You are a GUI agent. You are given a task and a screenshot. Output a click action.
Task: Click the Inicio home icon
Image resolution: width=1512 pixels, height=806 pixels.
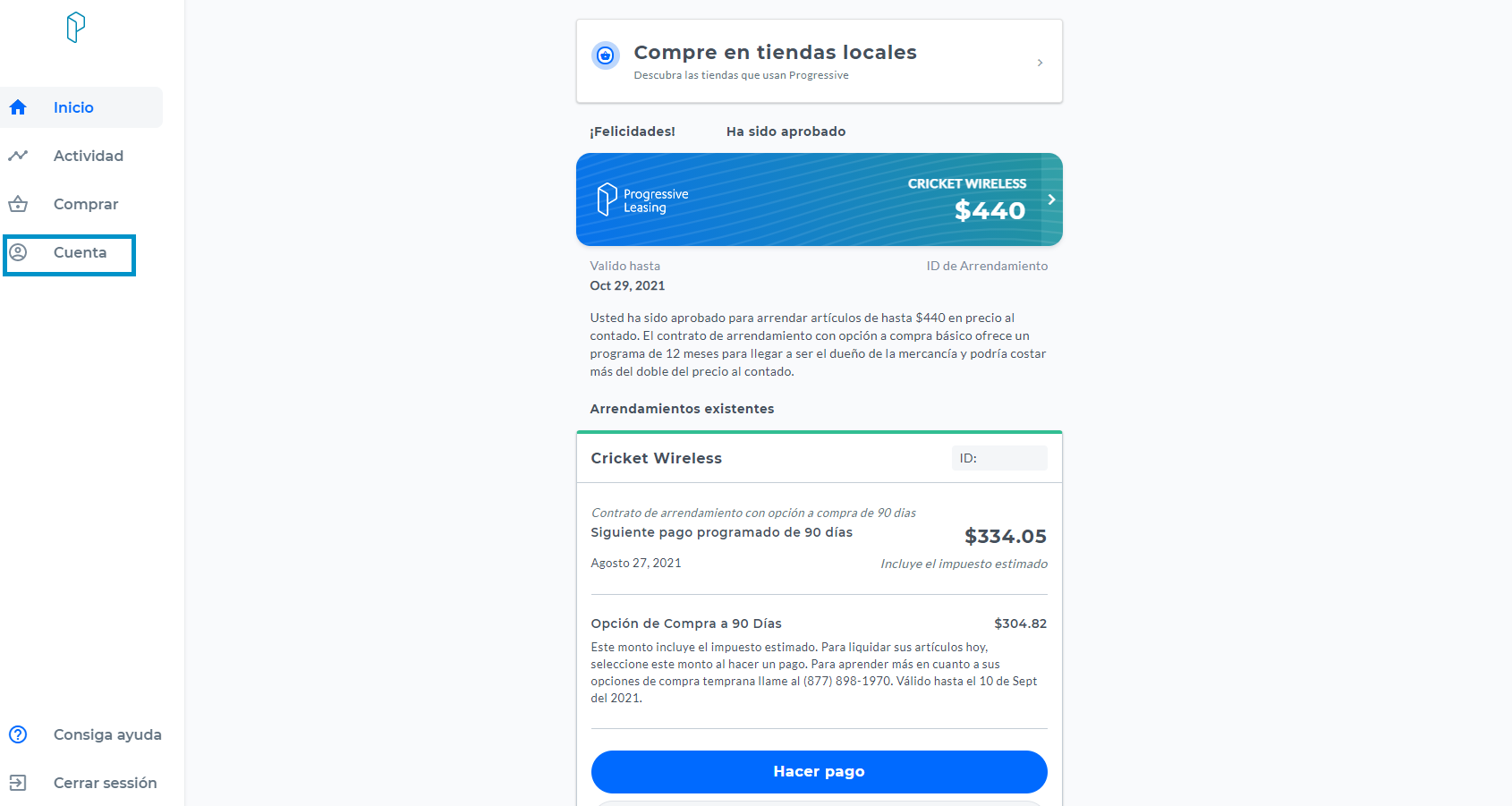(18, 107)
